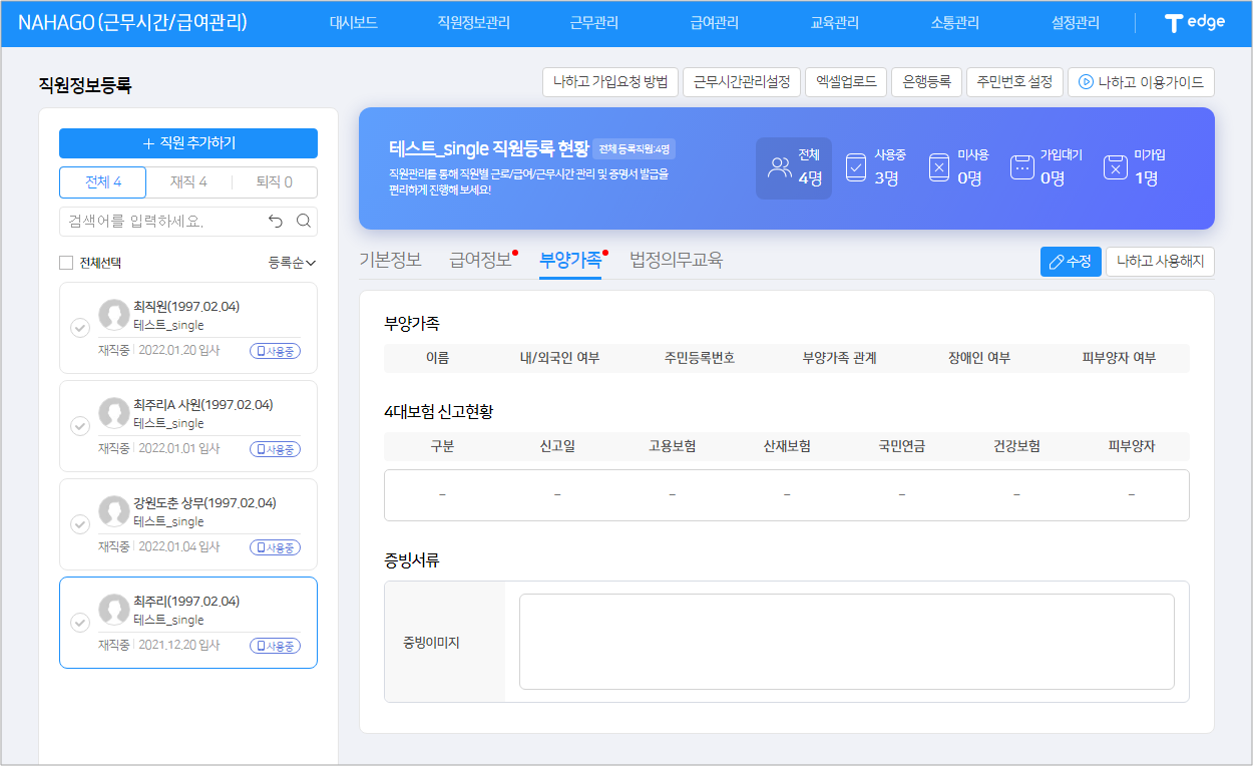The width and height of the screenshot is (1253, 766).
Task: Click the 건강보험 column header
Action: [1016, 446]
